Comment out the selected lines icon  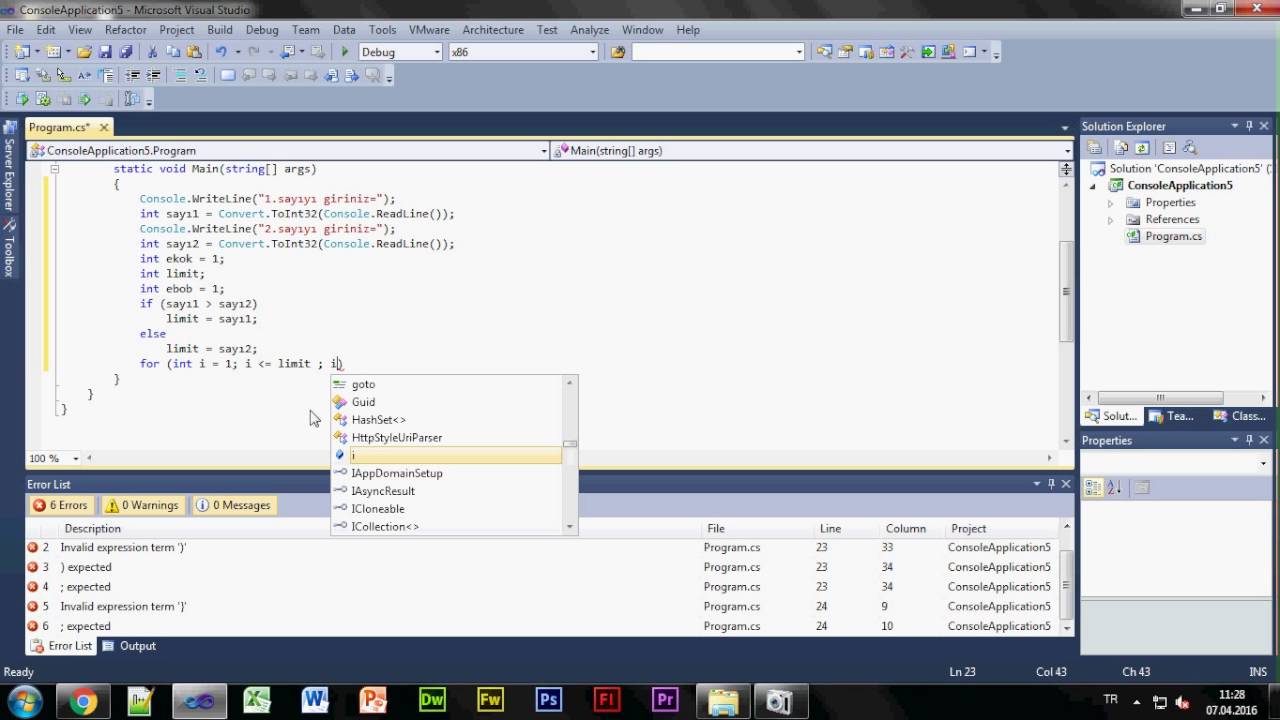pyautogui.click(x=181, y=76)
